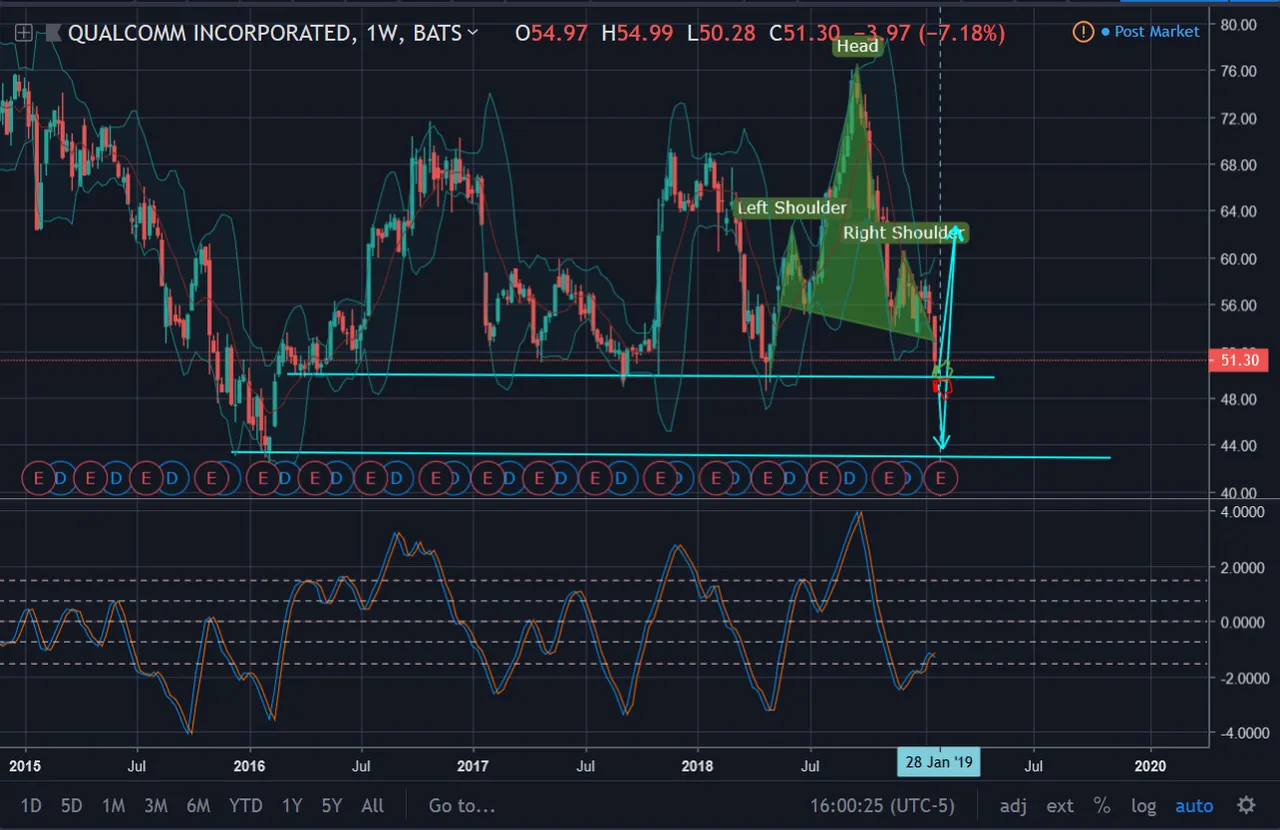1280x830 pixels.
Task: Click the change value −3.97 (−7.18%)
Action: click(927, 33)
